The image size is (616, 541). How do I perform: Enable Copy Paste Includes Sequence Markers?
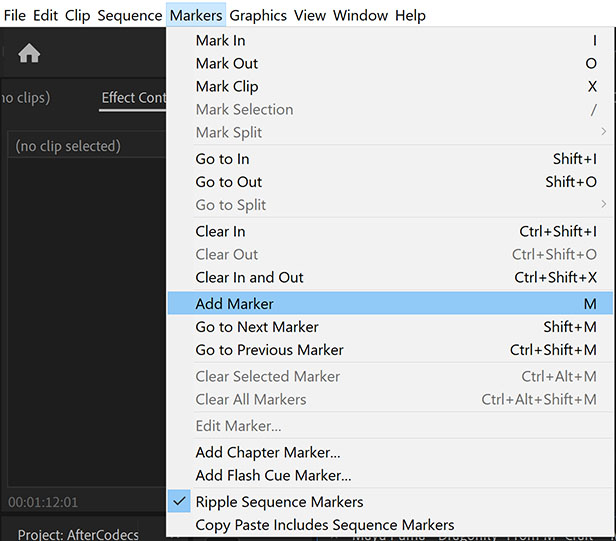coord(324,525)
